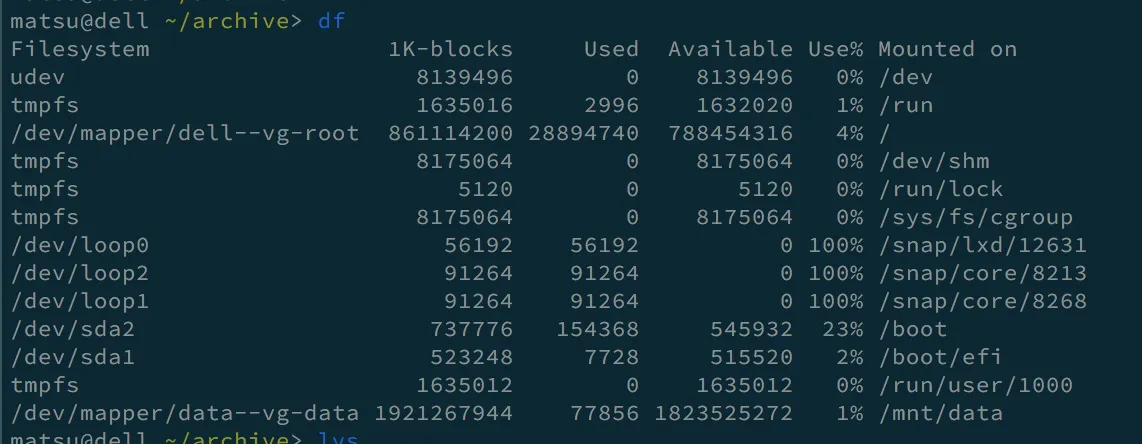Click the Use% column header
The height and width of the screenshot is (444, 1142).
(x=834, y=49)
